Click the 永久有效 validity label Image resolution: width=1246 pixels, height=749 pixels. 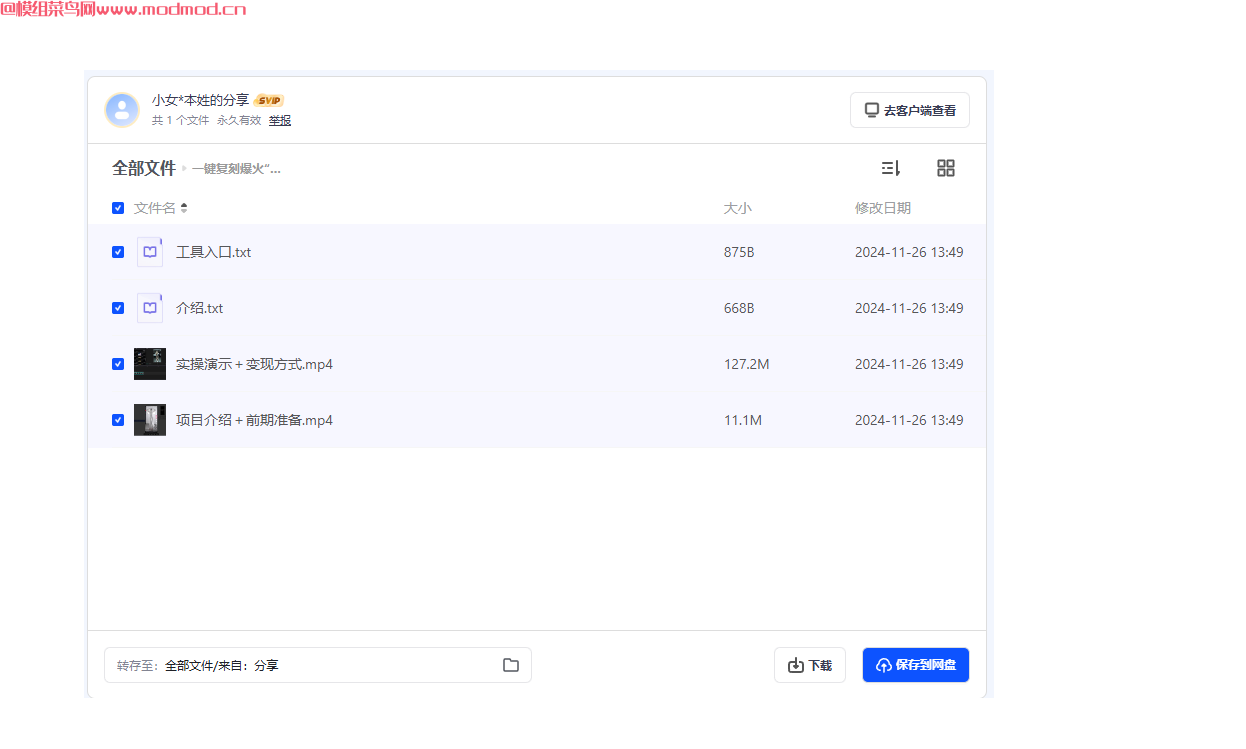pyautogui.click(x=239, y=120)
